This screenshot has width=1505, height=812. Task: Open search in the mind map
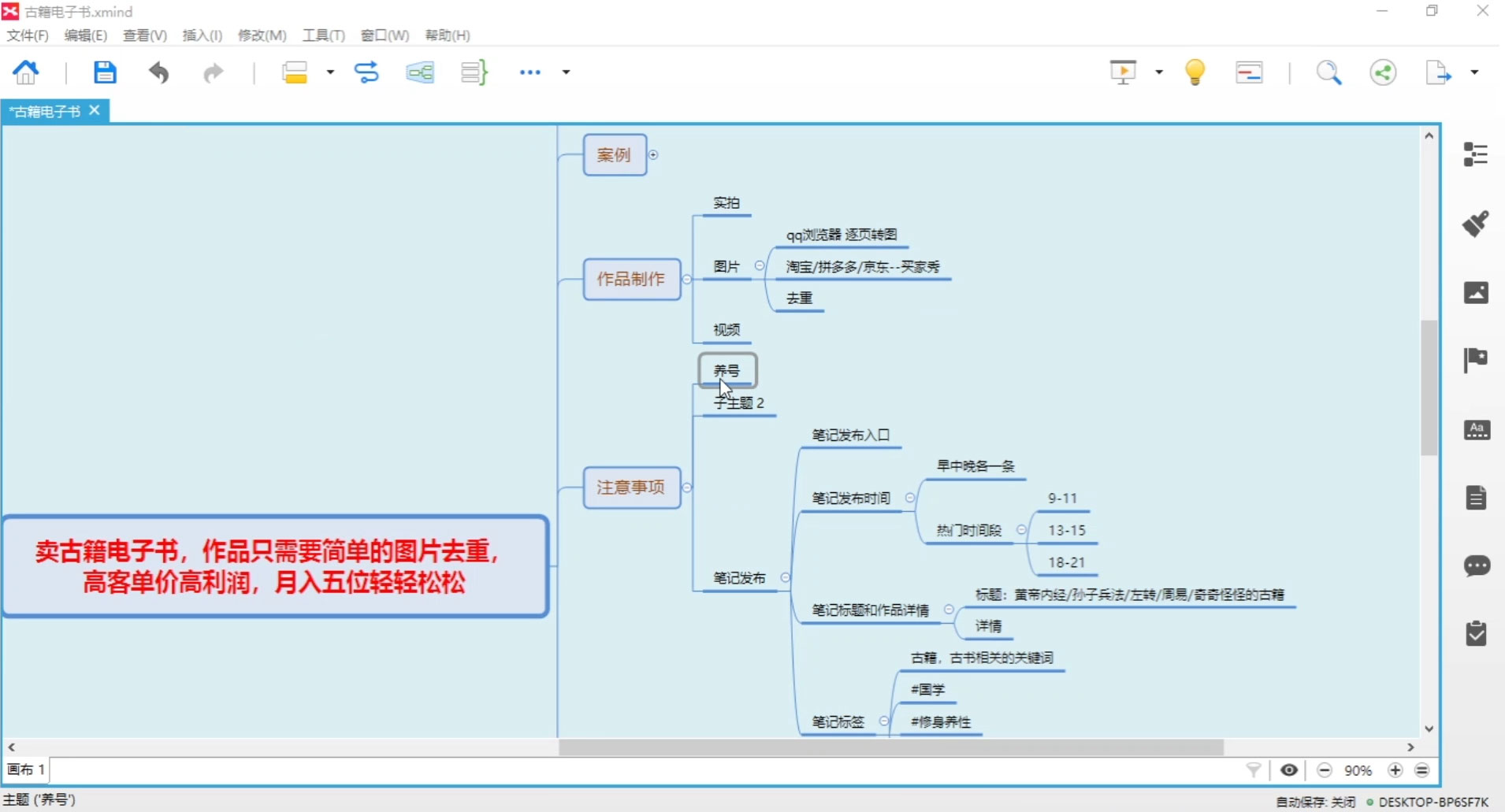(1329, 72)
